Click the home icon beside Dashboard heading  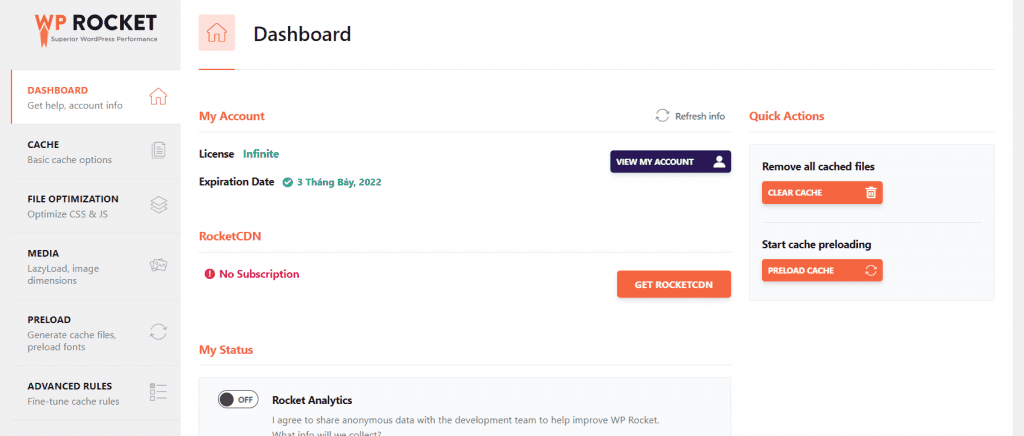(216, 34)
